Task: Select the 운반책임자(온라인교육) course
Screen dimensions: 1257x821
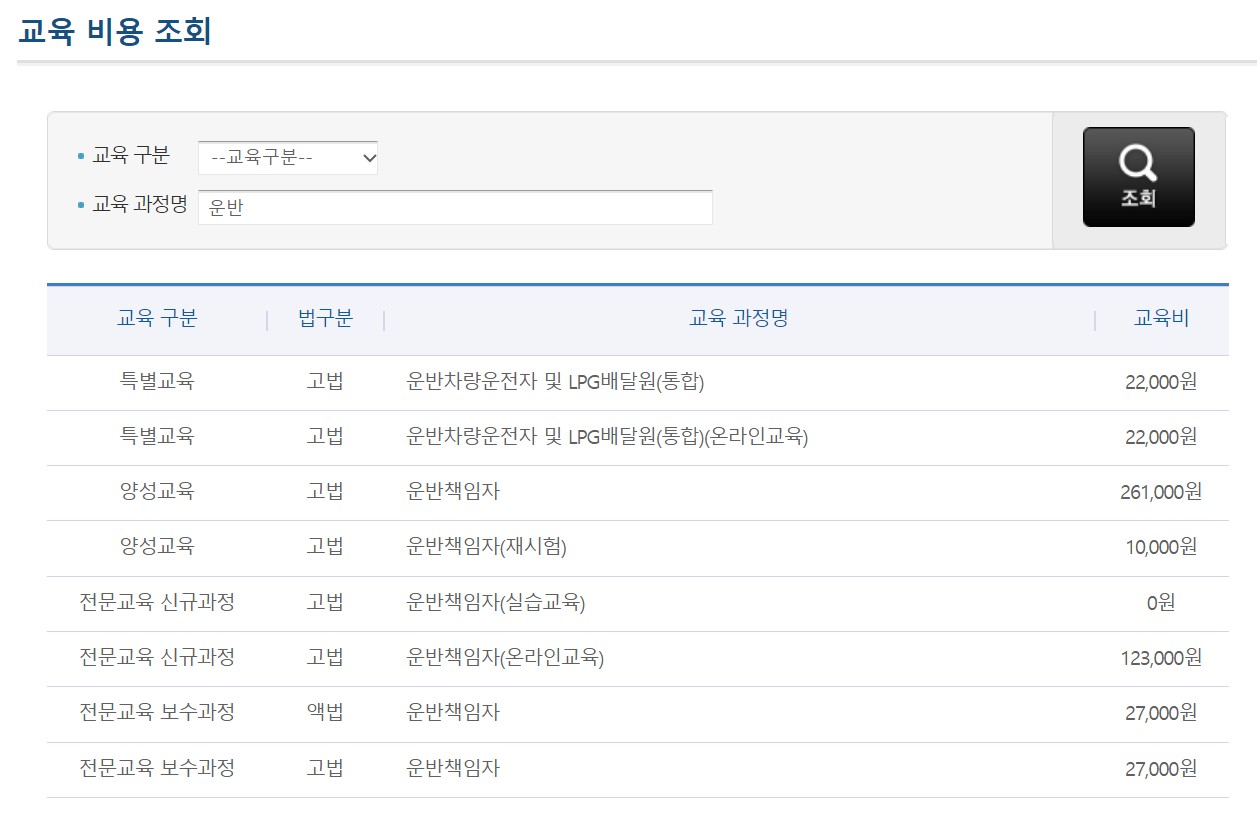Action: click(505, 658)
